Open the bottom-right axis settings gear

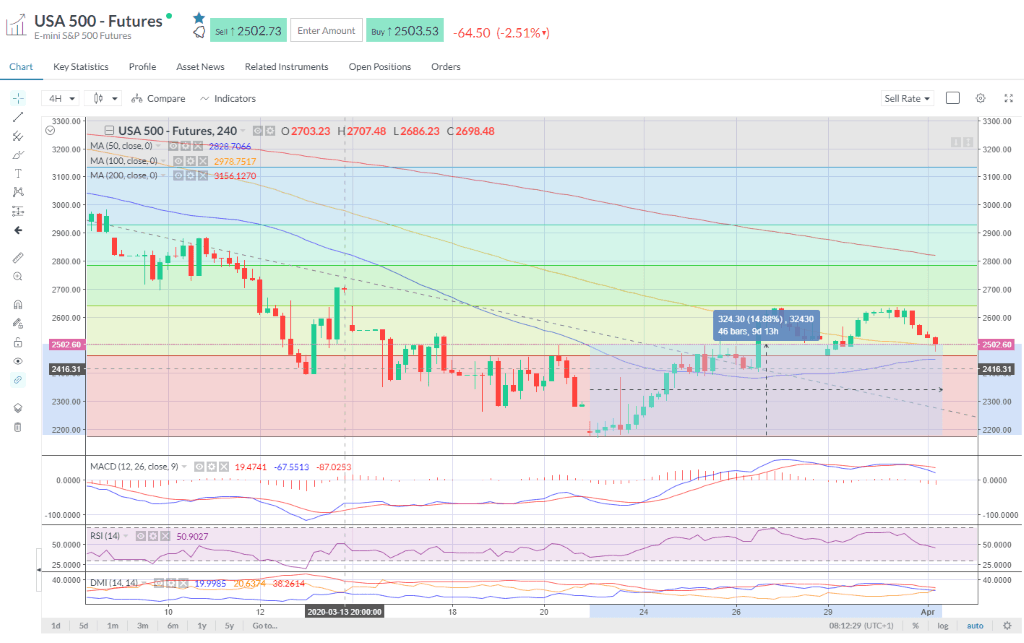1007,625
